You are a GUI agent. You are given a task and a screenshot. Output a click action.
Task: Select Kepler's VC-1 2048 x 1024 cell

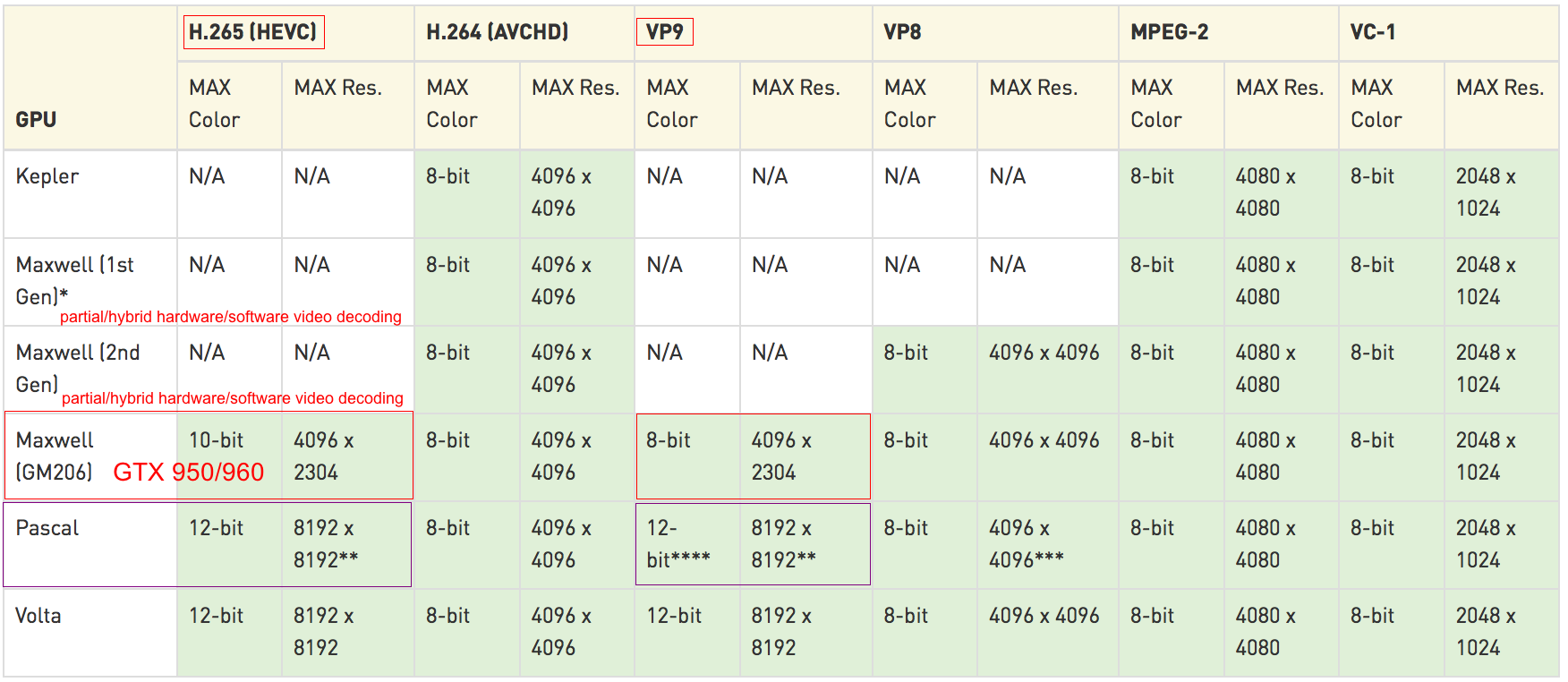coord(1485,192)
